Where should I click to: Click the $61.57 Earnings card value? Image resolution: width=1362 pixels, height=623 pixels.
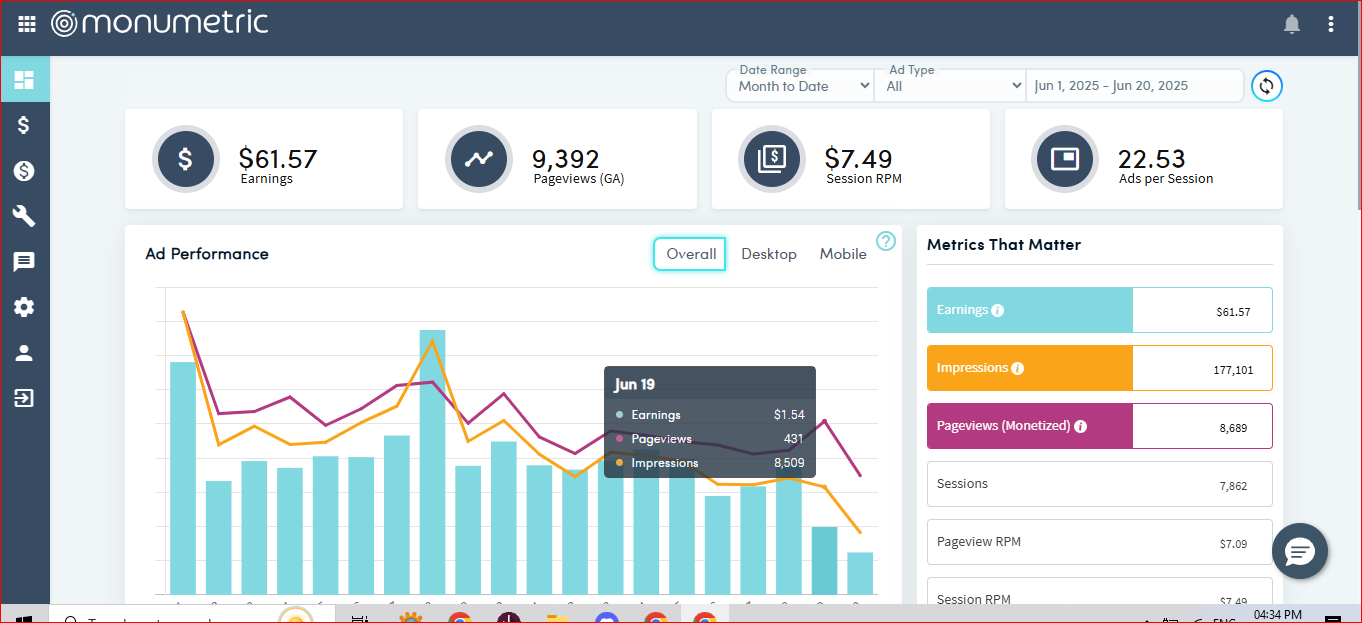[x=278, y=158]
